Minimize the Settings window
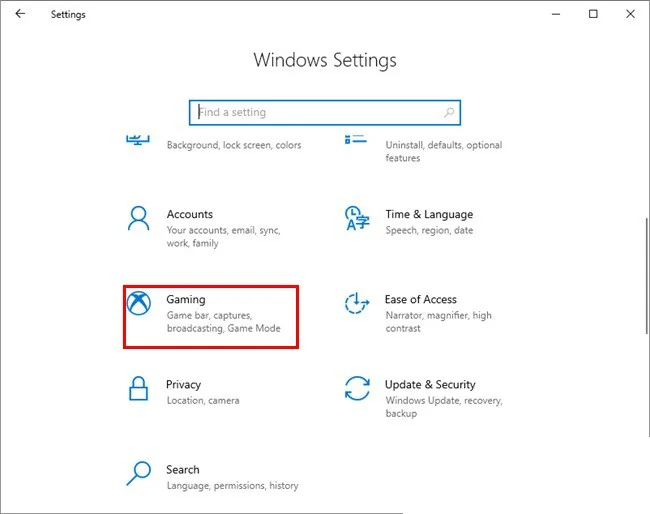 [556, 14]
